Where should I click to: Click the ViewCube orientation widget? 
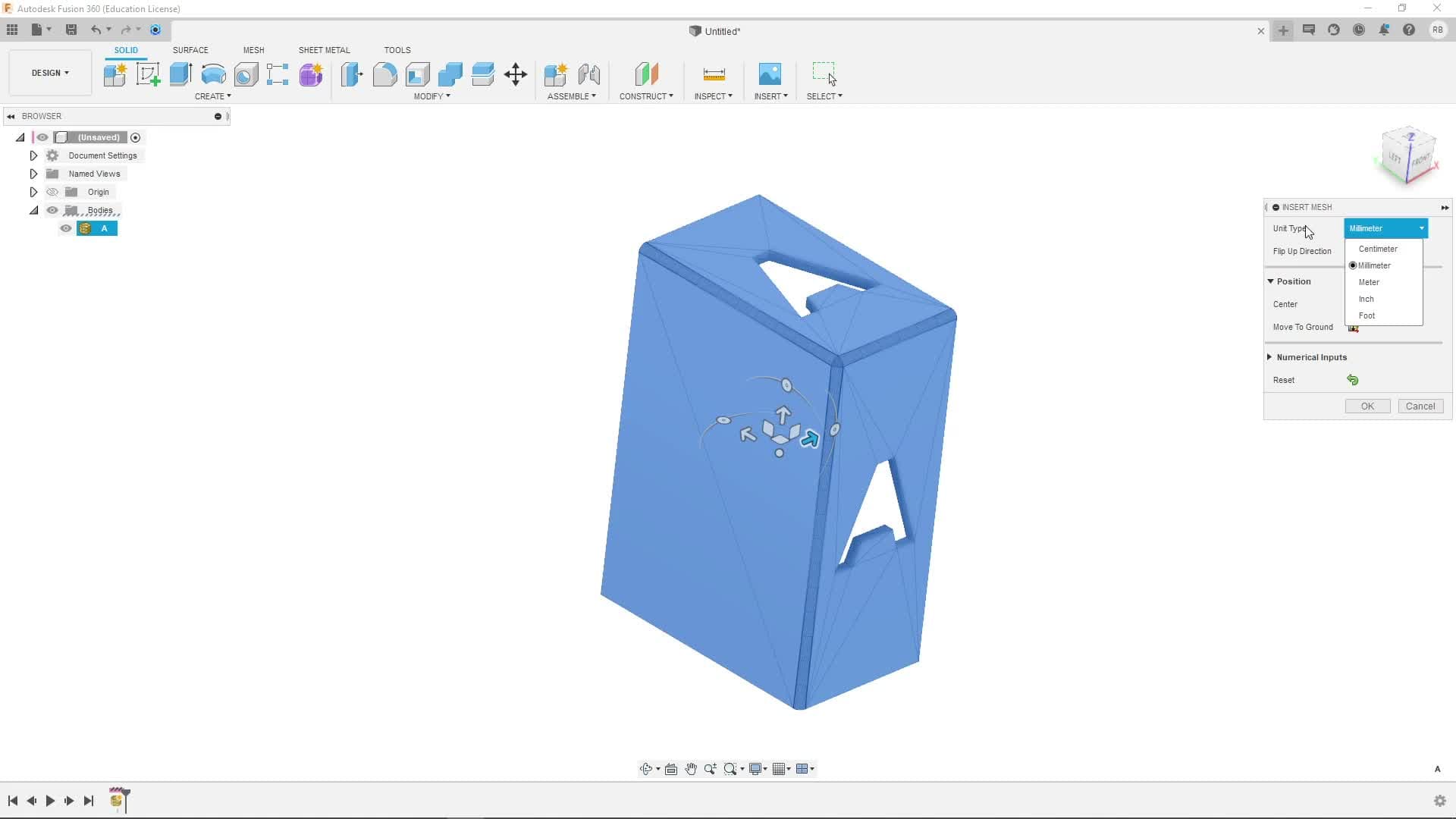[x=1408, y=156]
